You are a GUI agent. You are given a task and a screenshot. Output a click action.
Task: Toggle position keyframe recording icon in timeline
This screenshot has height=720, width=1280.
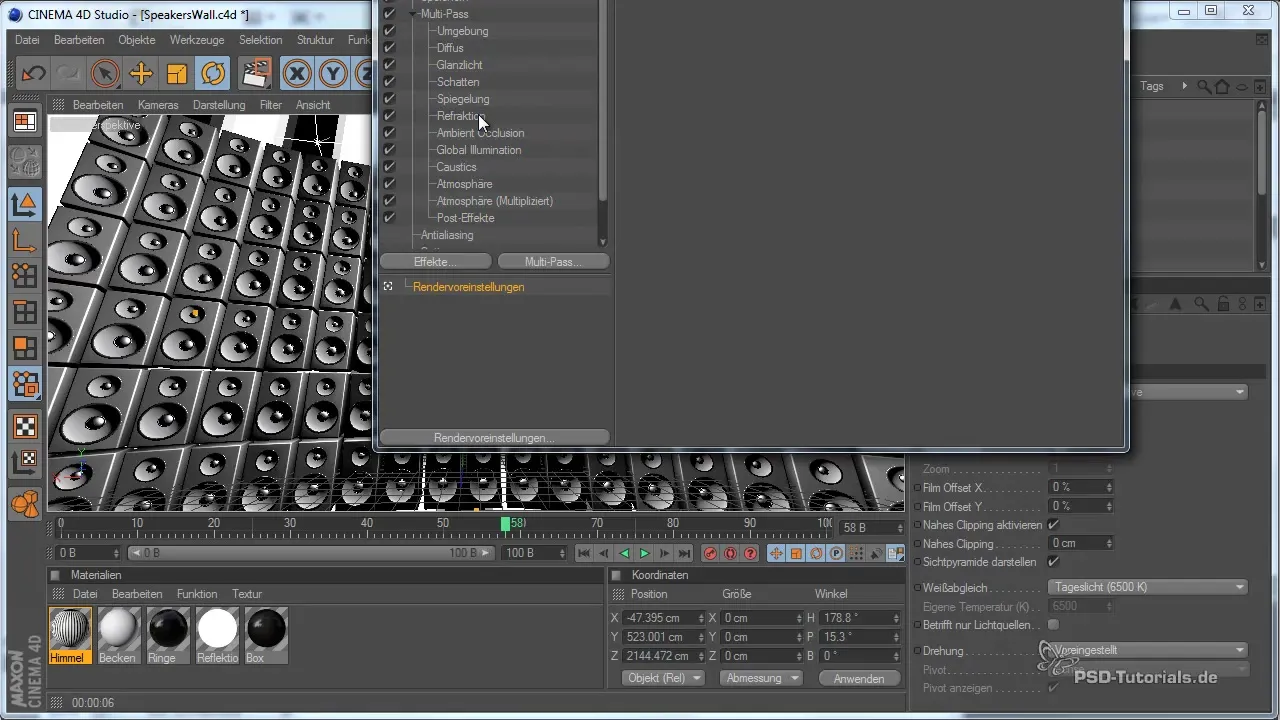click(x=776, y=553)
